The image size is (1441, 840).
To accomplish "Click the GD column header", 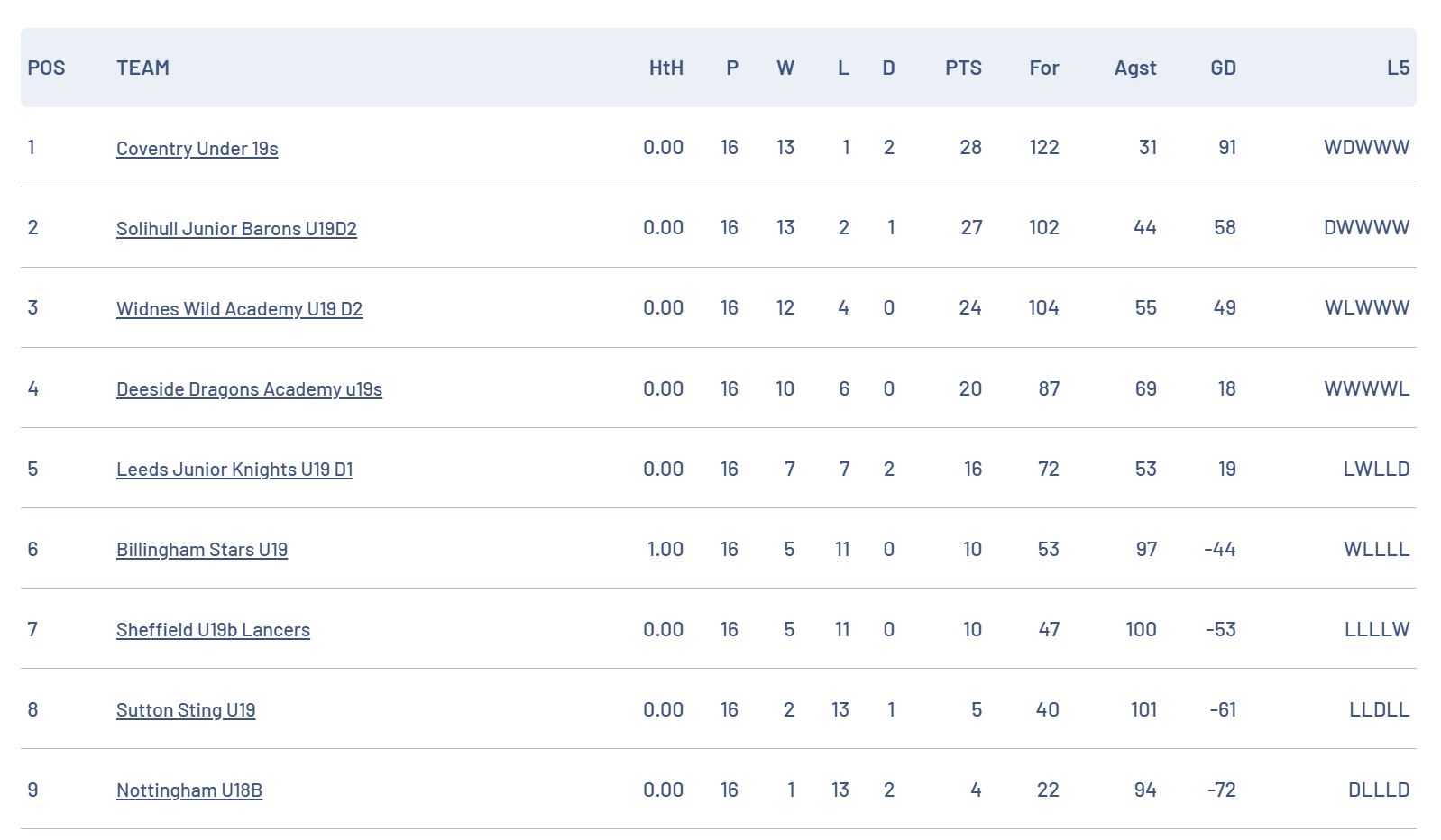I will coord(1223,68).
